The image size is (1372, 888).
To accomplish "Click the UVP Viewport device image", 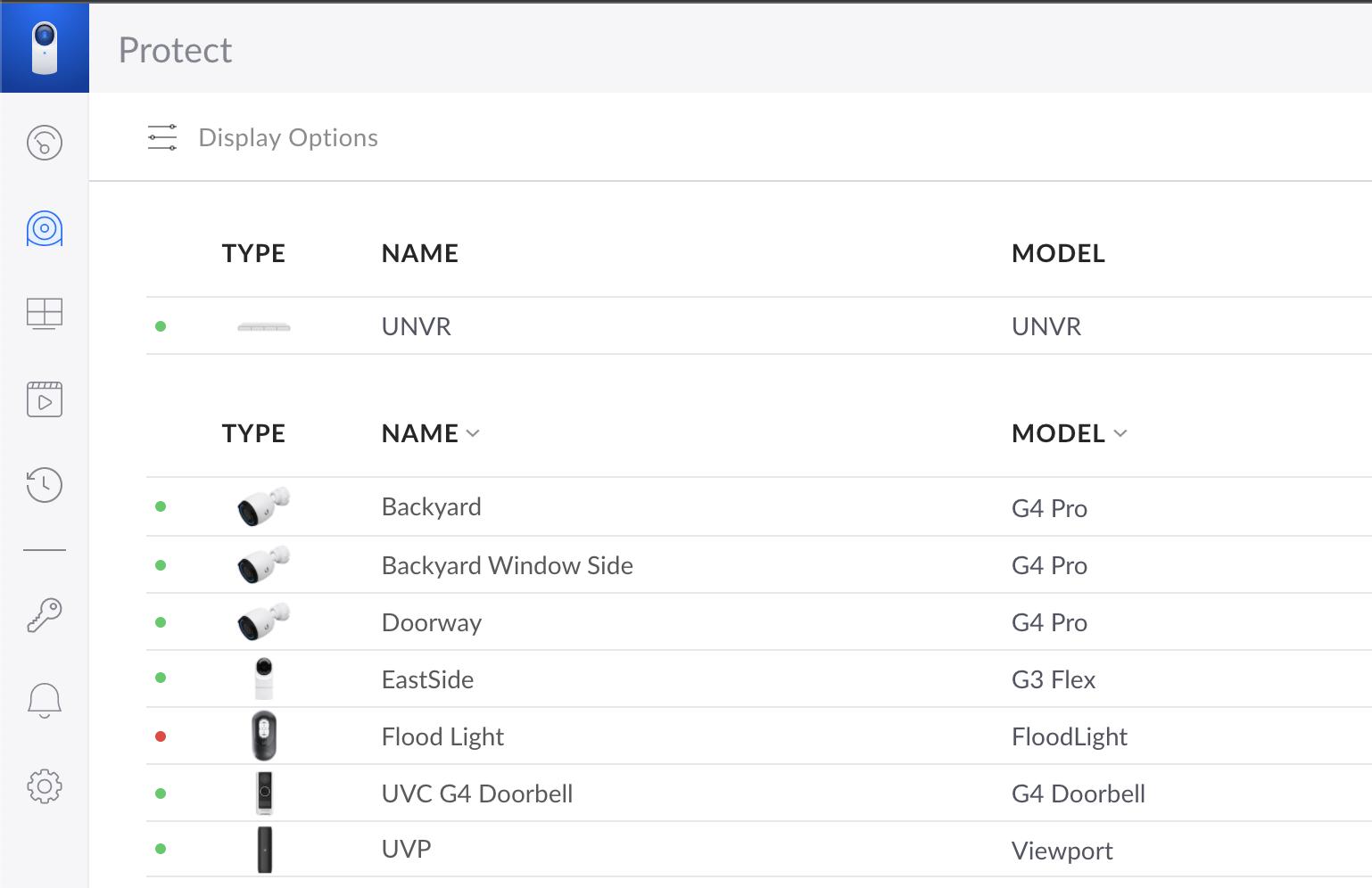I will point(264,851).
